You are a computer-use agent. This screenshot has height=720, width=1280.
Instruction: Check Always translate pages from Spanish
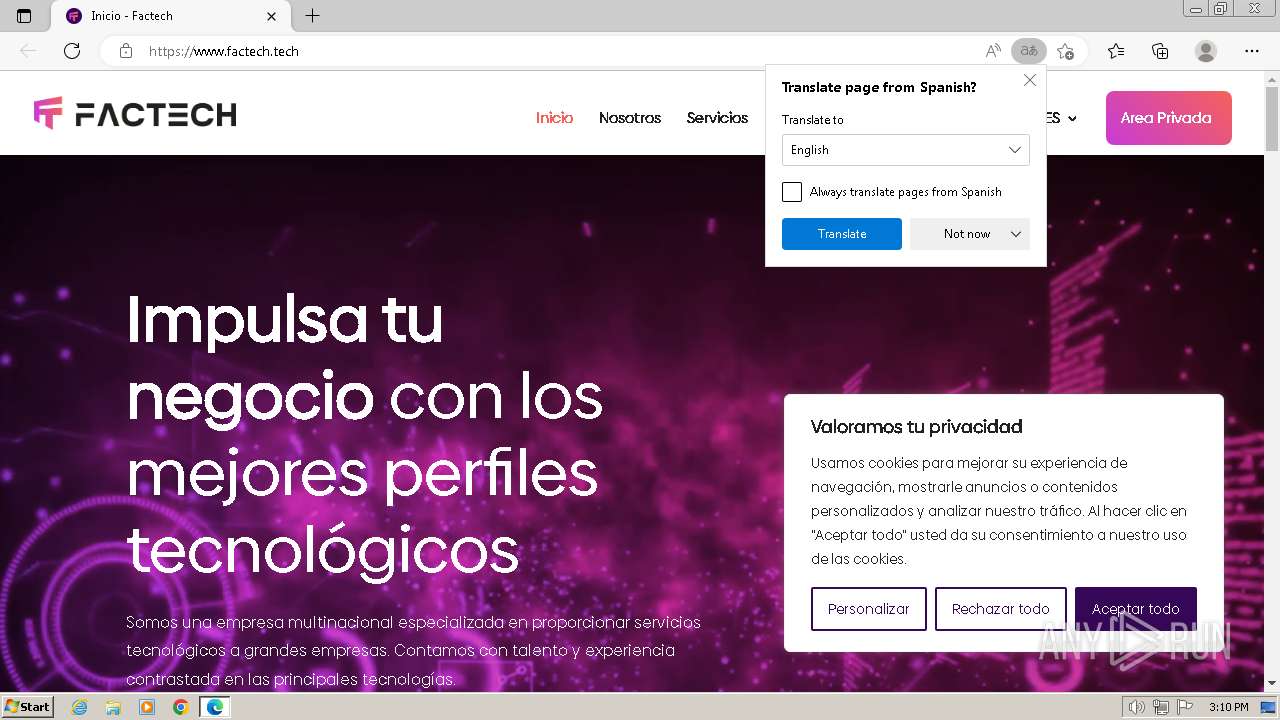tap(792, 192)
